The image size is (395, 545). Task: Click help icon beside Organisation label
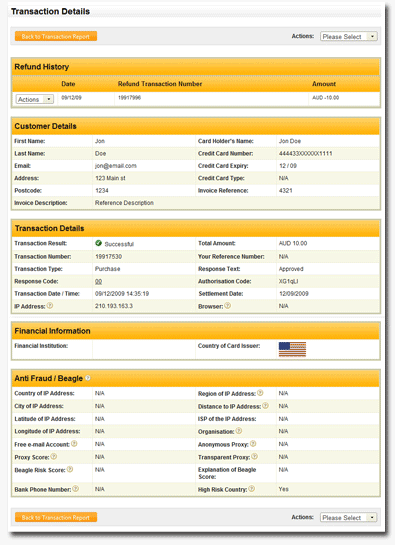239,431
